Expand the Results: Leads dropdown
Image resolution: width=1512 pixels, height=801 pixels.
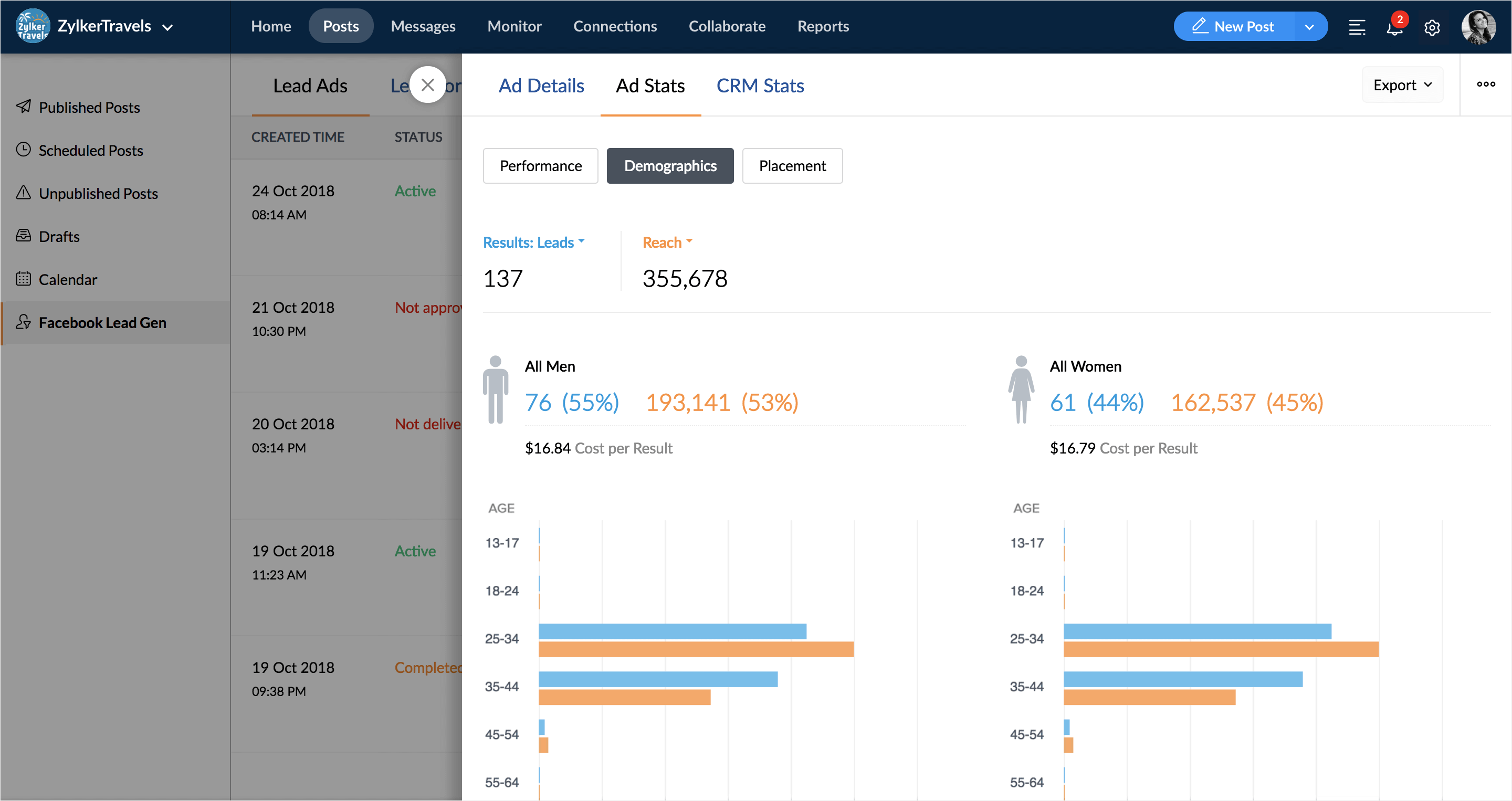coord(533,243)
